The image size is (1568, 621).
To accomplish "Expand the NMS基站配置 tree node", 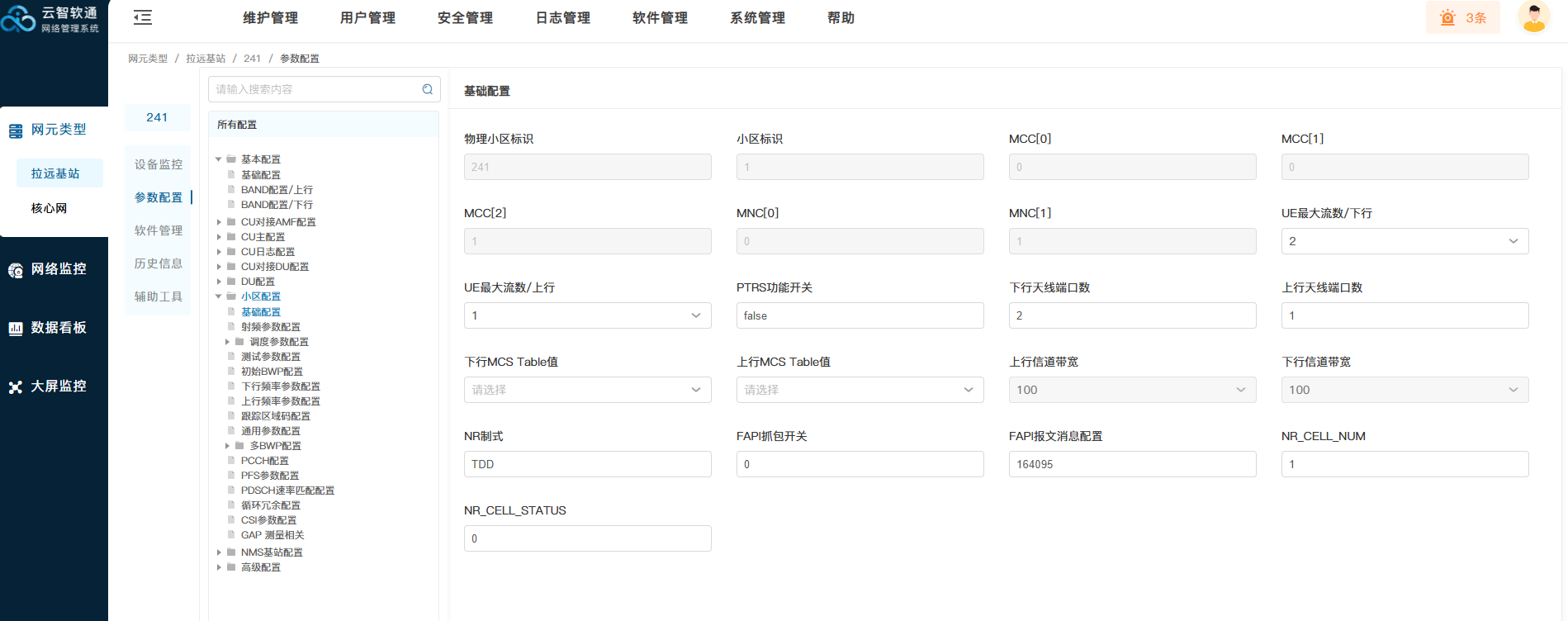I will (x=219, y=552).
